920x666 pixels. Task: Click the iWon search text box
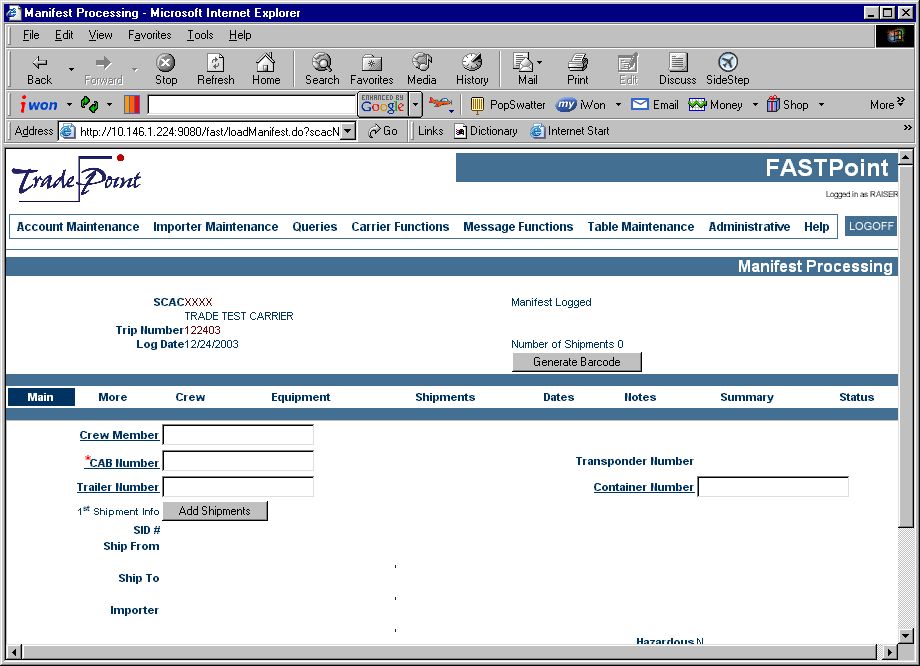pos(252,105)
